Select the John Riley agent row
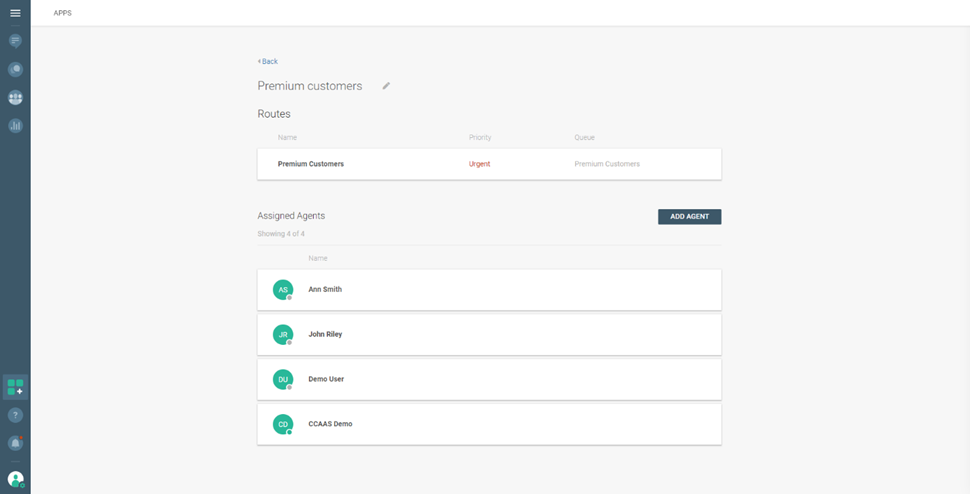 [x=489, y=334]
